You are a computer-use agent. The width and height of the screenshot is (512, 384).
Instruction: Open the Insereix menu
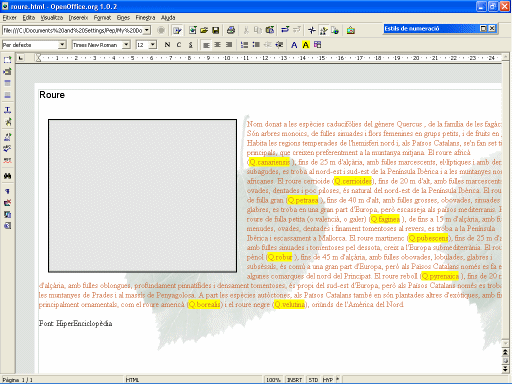[x=78, y=18]
